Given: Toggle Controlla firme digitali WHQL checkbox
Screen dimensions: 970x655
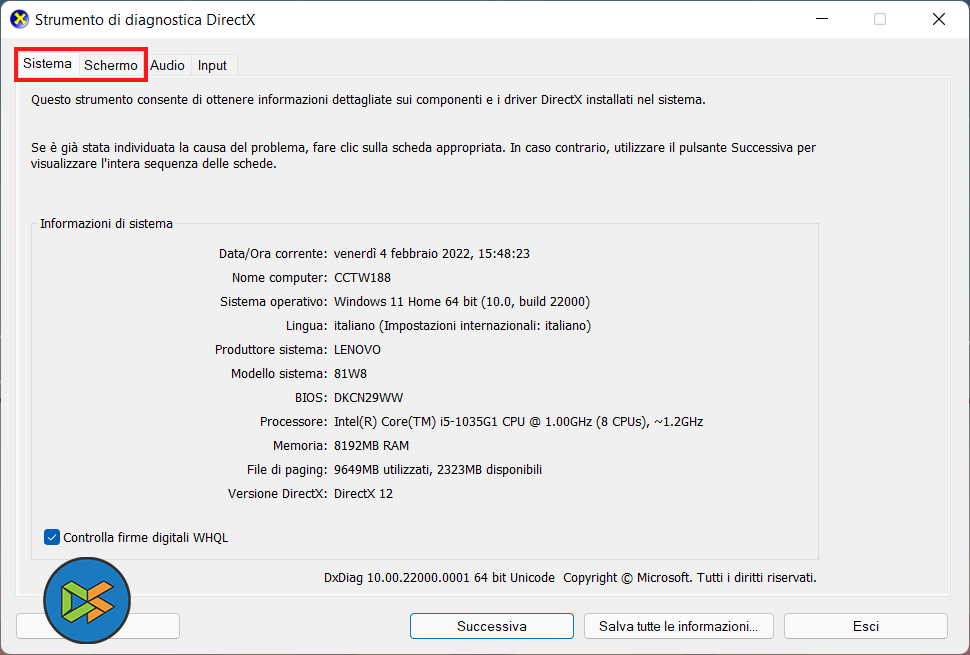Looking at the screenshot, I should [x=53, y=537].
